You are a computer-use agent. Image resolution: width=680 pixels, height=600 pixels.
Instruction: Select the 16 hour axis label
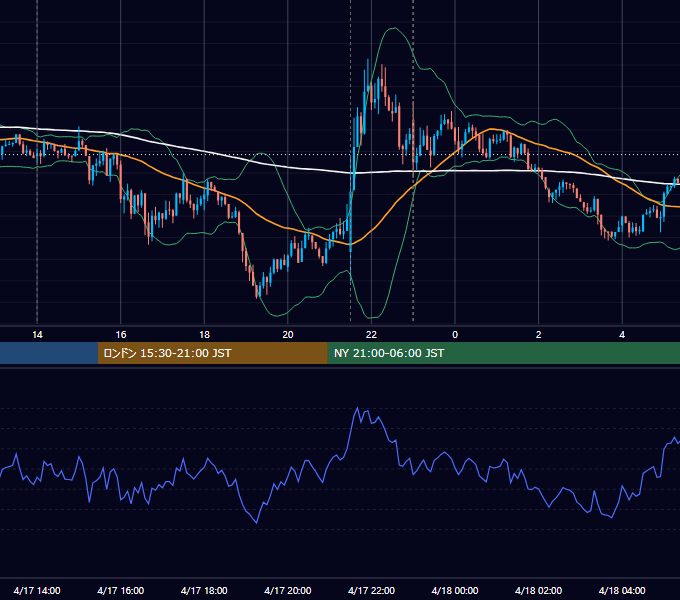click(x=121, y=335)
